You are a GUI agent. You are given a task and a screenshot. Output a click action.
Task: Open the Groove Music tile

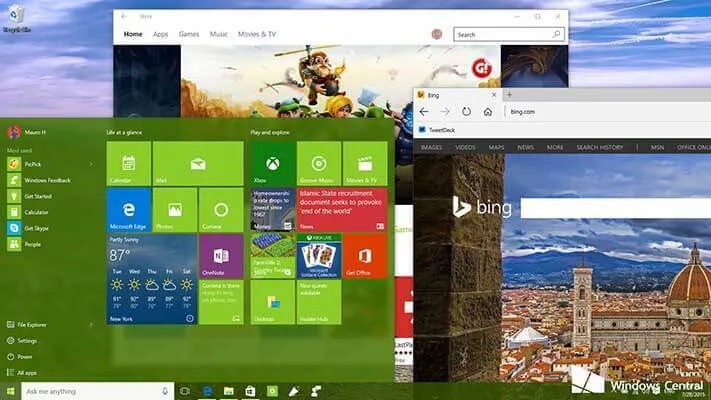(x=319, y=163)
